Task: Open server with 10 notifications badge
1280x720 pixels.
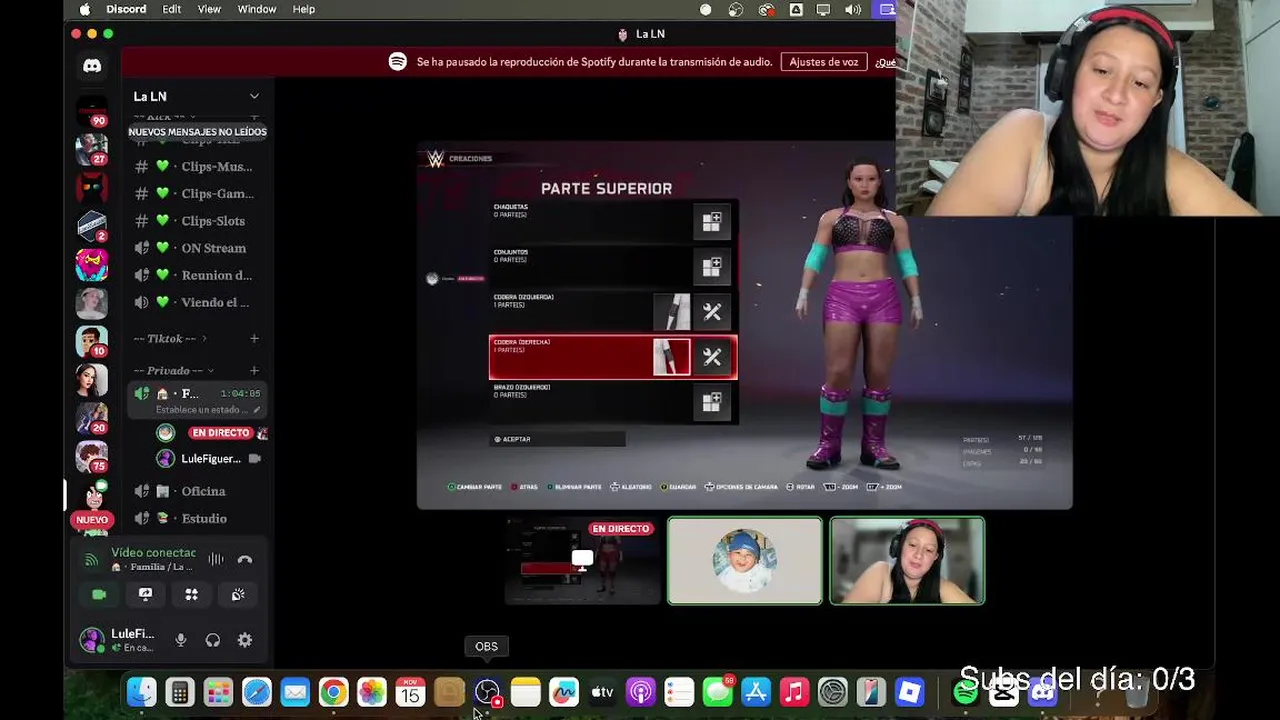Action: (x=92, y=341)
